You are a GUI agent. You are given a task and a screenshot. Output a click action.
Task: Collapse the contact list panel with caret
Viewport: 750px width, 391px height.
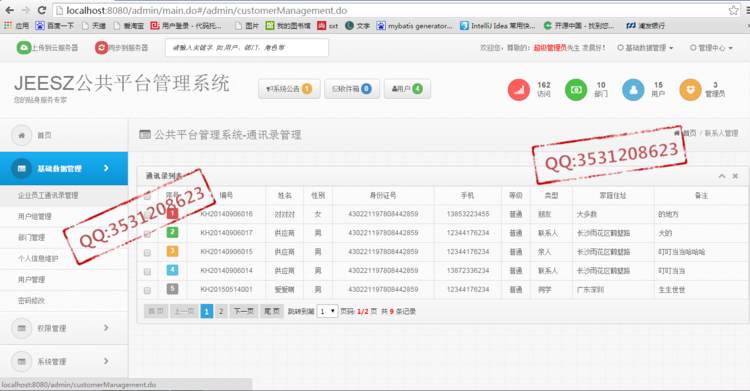point(722,176)
